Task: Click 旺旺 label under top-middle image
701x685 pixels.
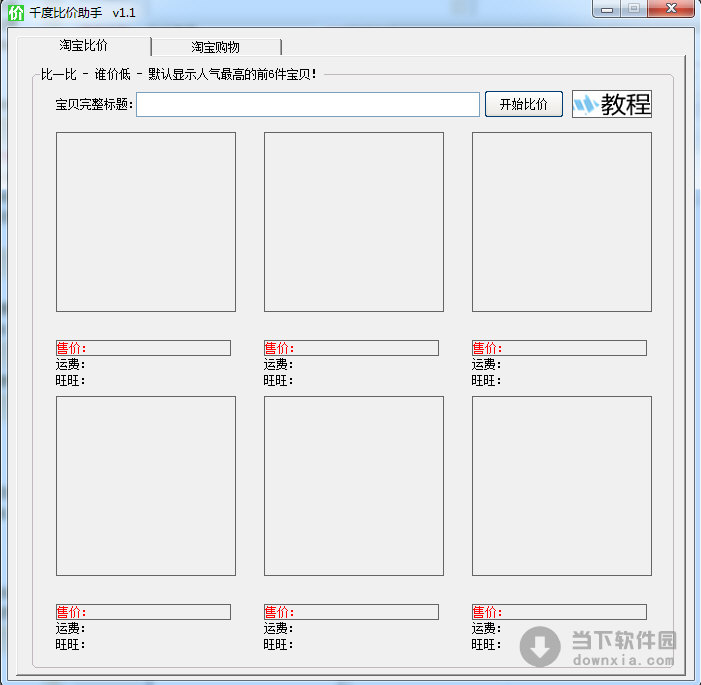Action: point(278,381)
